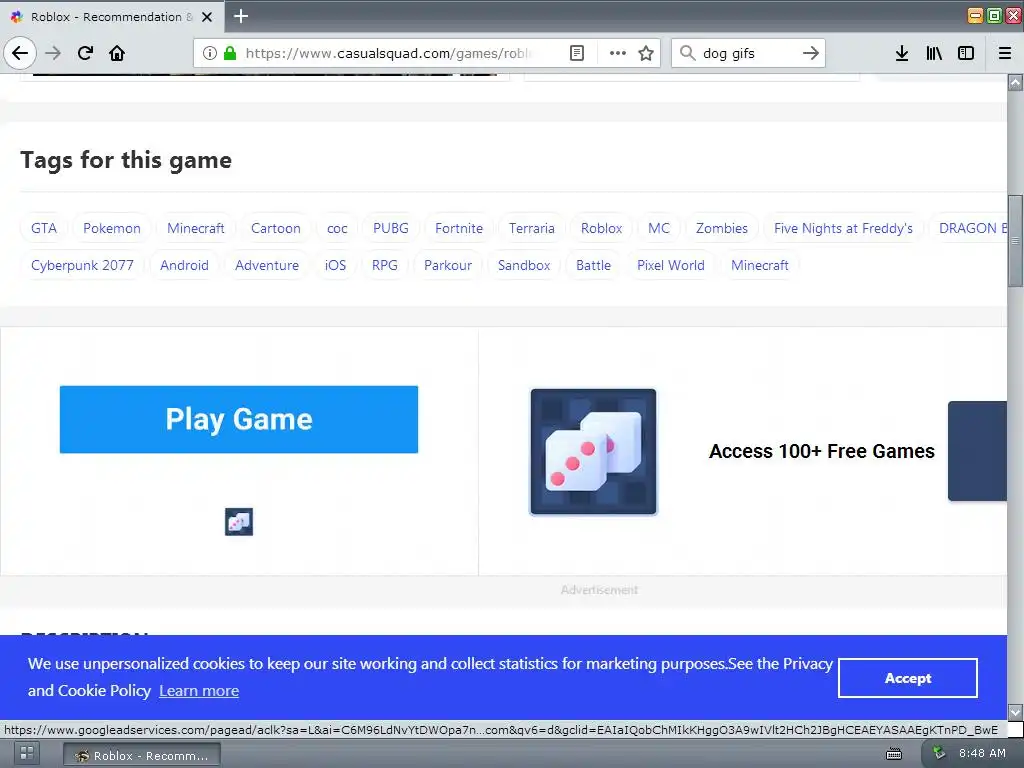Click the Play Game button
This screenshot has width=1024, height=768.
pos(239,419)
